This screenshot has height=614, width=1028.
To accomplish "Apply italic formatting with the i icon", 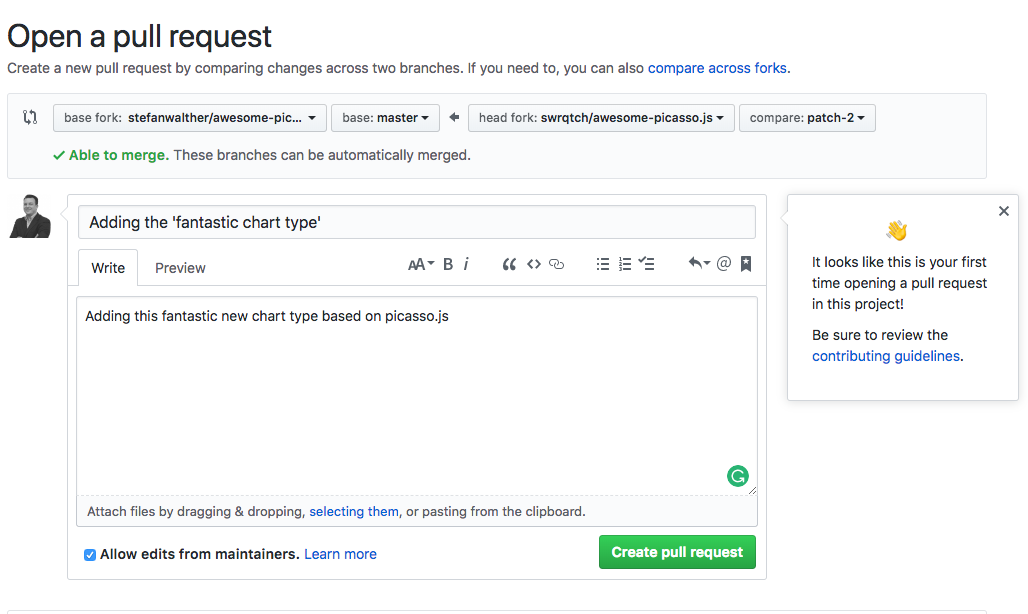I will point(466,264).
